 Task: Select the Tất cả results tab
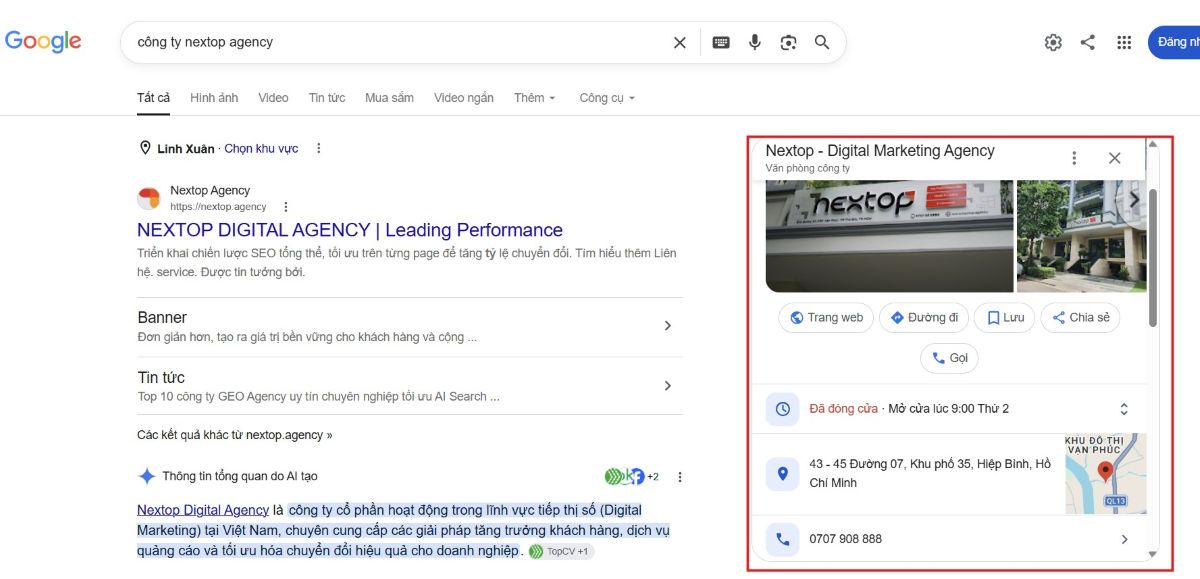(154, 98)
